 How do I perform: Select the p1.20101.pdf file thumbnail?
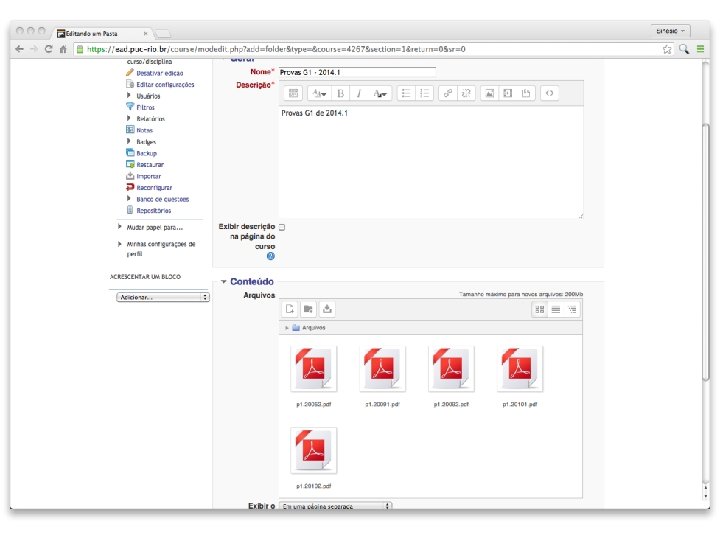tap(520, 369)
